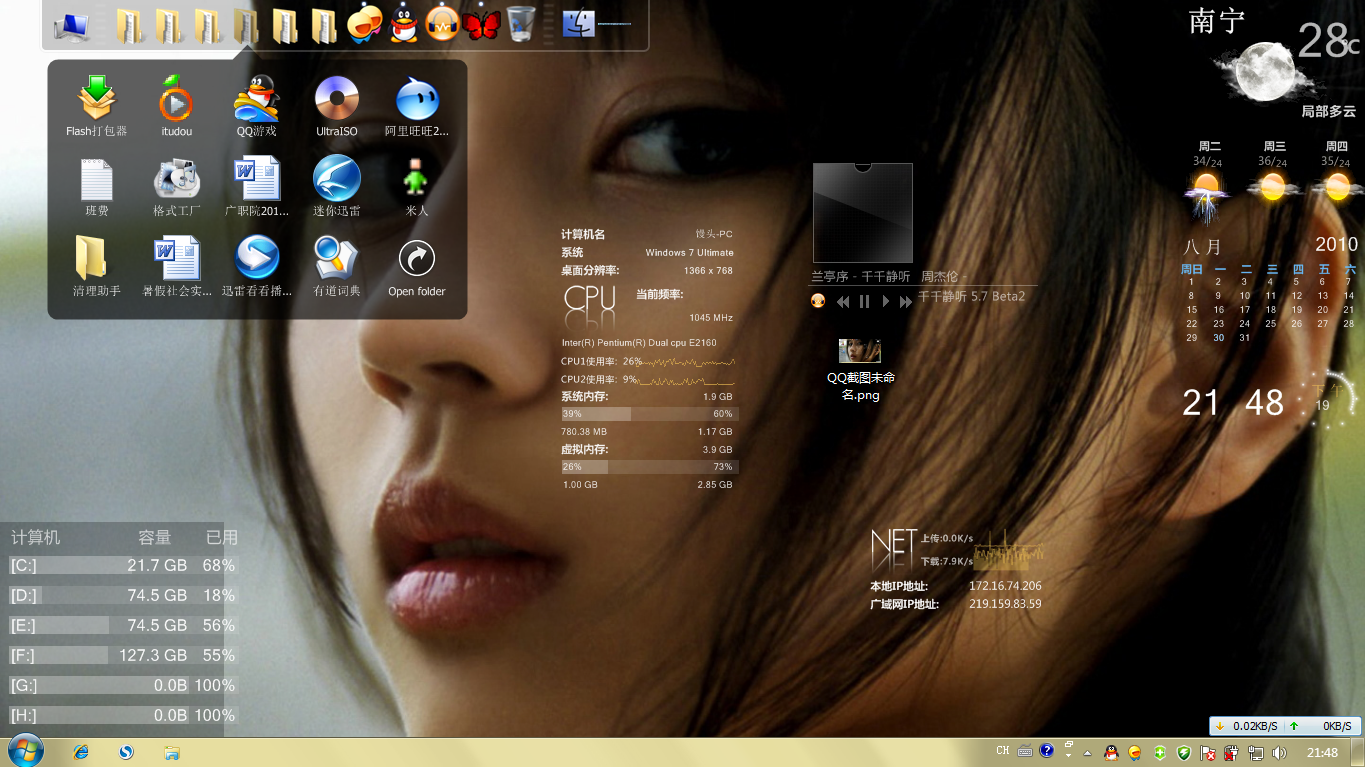
Task: Click the 系统内存 usage bar
Action: click(649, 413)
